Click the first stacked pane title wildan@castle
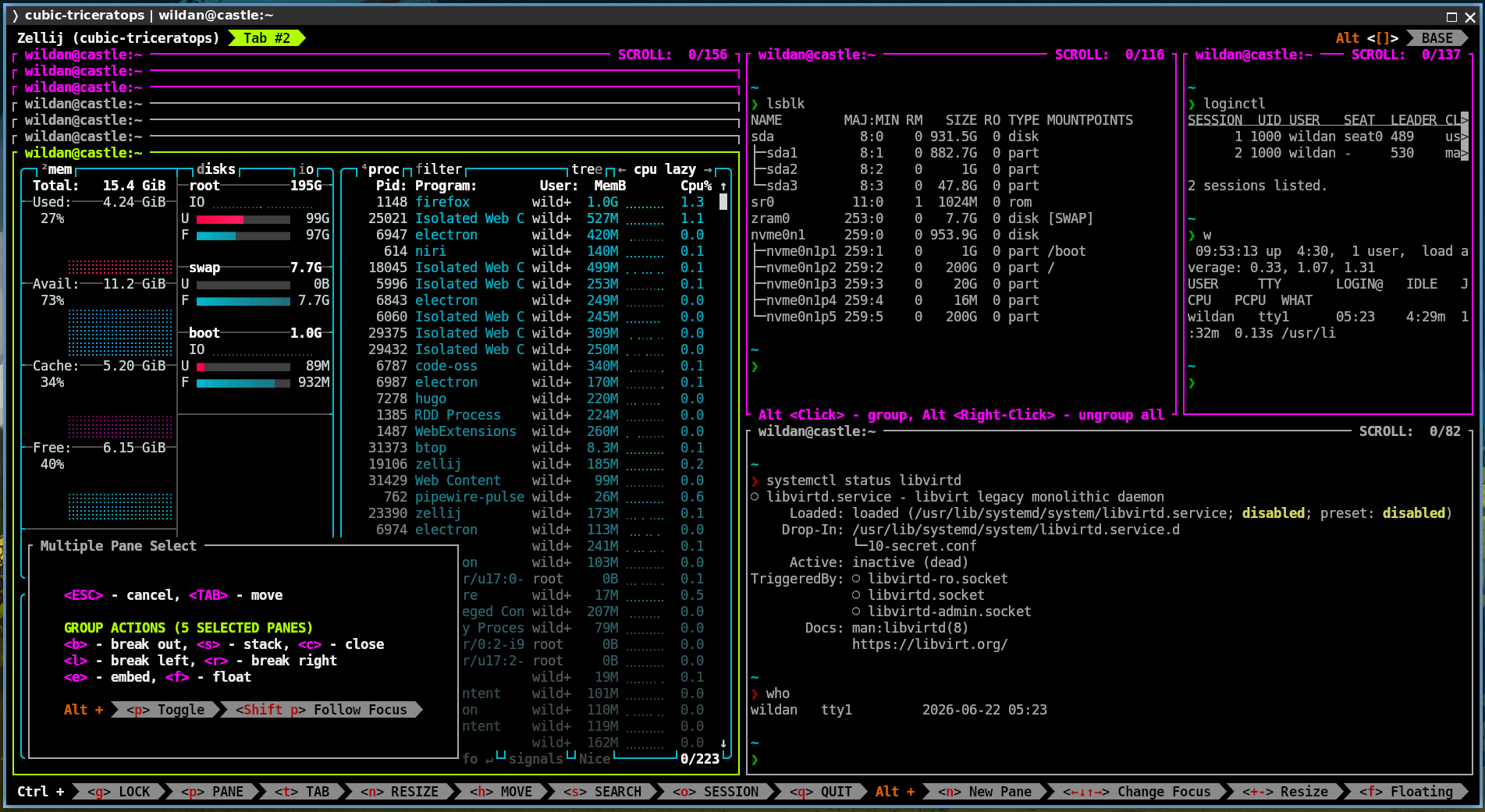The width and height of the screenshot is (1485, 812). 83,55
